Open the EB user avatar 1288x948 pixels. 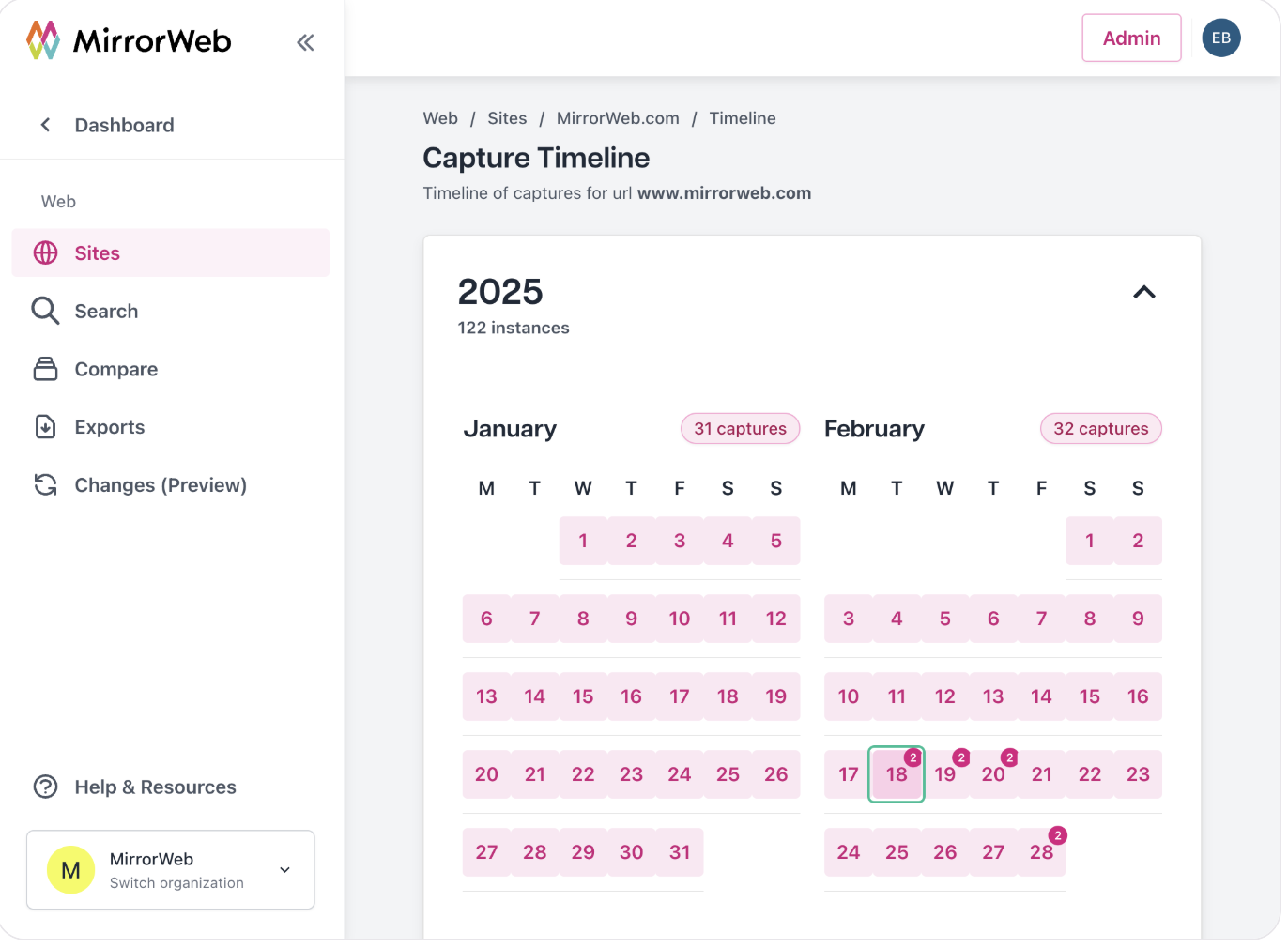click(1221, 38)
